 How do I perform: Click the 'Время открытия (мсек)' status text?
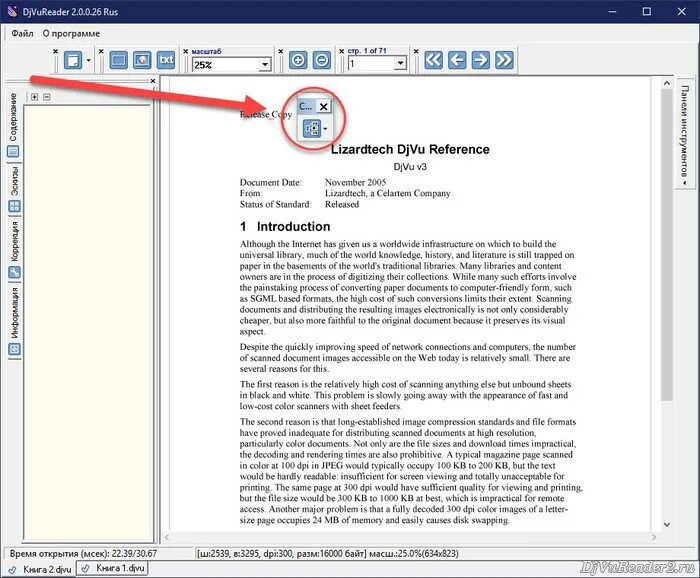point(83,553)
